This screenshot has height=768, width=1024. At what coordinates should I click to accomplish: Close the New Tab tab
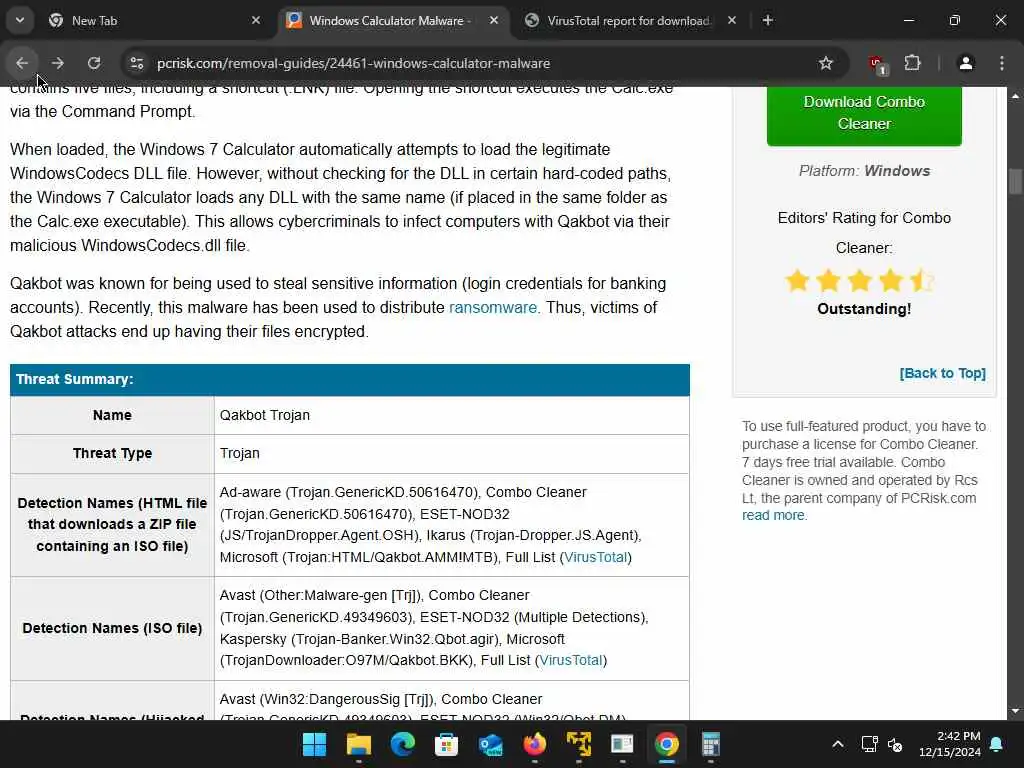(256, 20)
